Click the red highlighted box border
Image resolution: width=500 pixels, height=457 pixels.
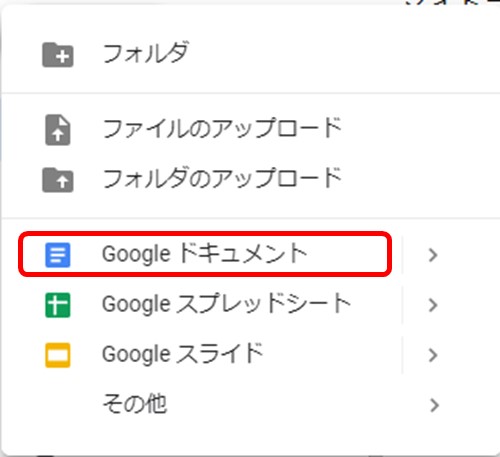[205, 233]
